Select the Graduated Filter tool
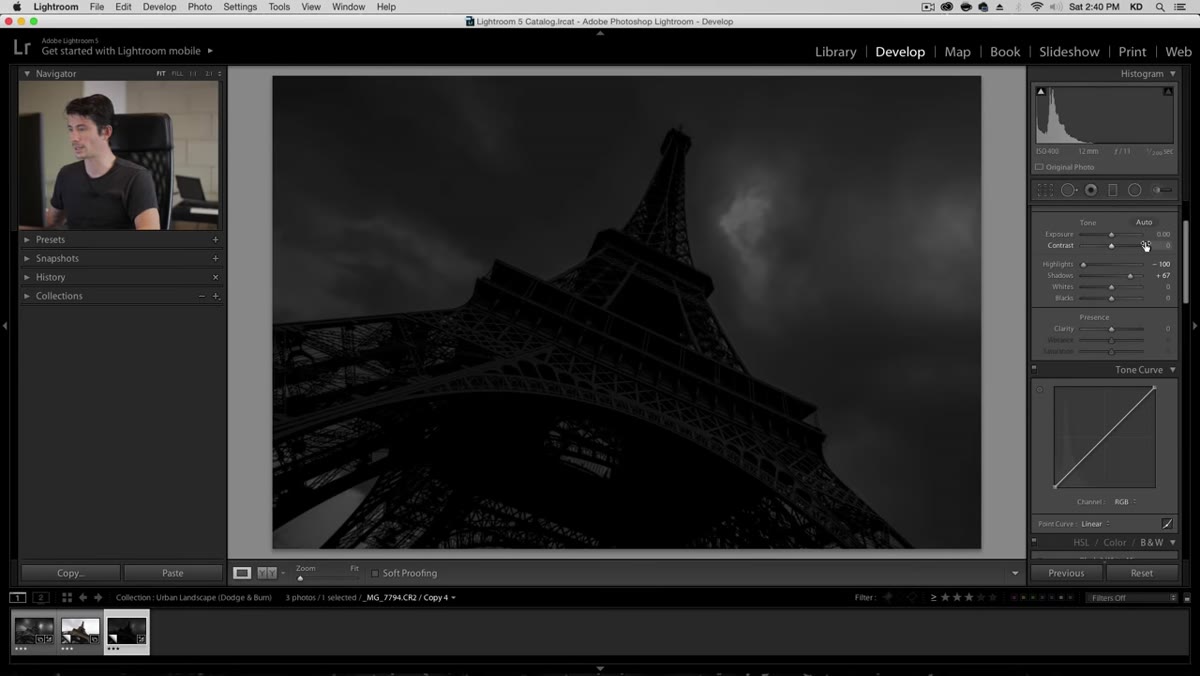The image size is (1200, 676). [x=1112, y=190]
